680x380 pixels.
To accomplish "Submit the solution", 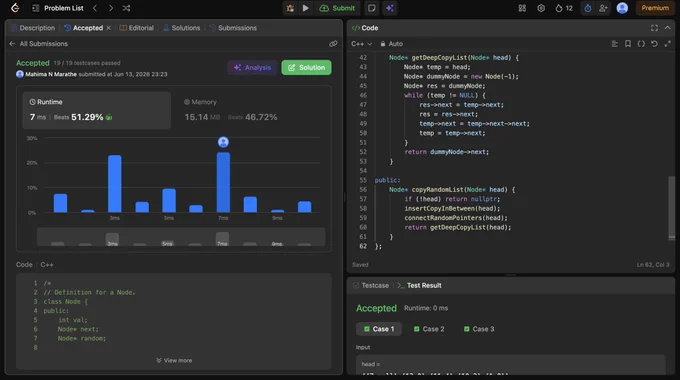I will 337,8.
